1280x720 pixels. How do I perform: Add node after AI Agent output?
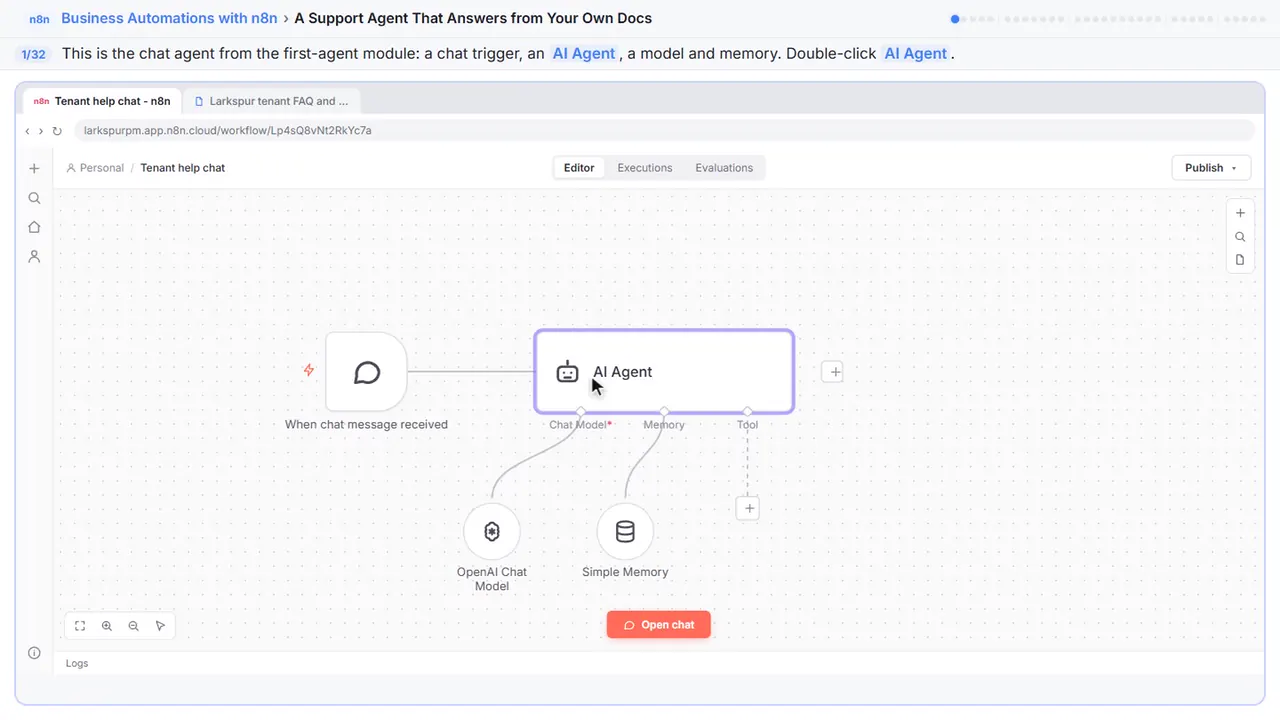[x=833, y=372]
